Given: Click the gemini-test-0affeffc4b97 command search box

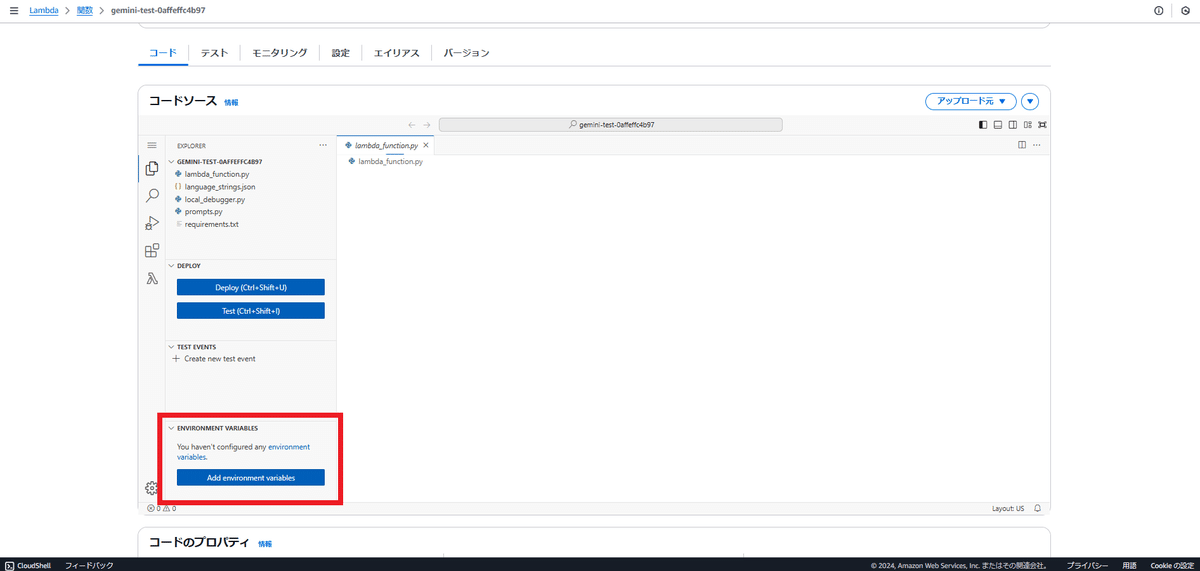Looking at the screenshot, I should pyautogui.click(x=611, y=125).
